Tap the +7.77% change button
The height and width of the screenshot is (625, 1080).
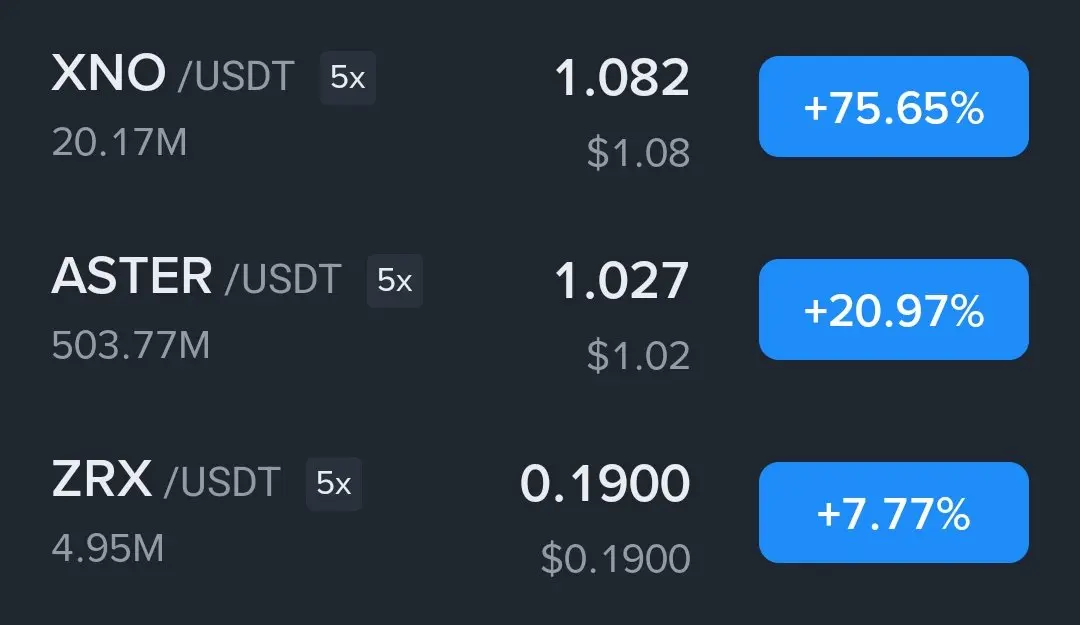click(x=893, y=513)
